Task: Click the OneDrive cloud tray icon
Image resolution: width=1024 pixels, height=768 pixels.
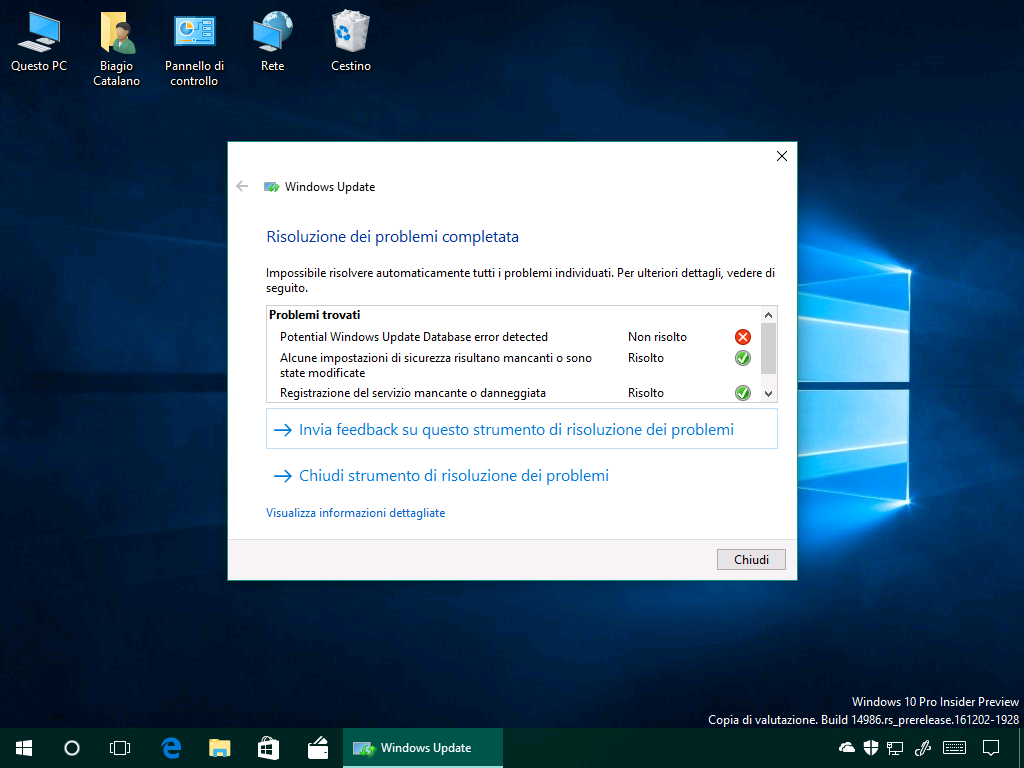Action: (847, 748)
